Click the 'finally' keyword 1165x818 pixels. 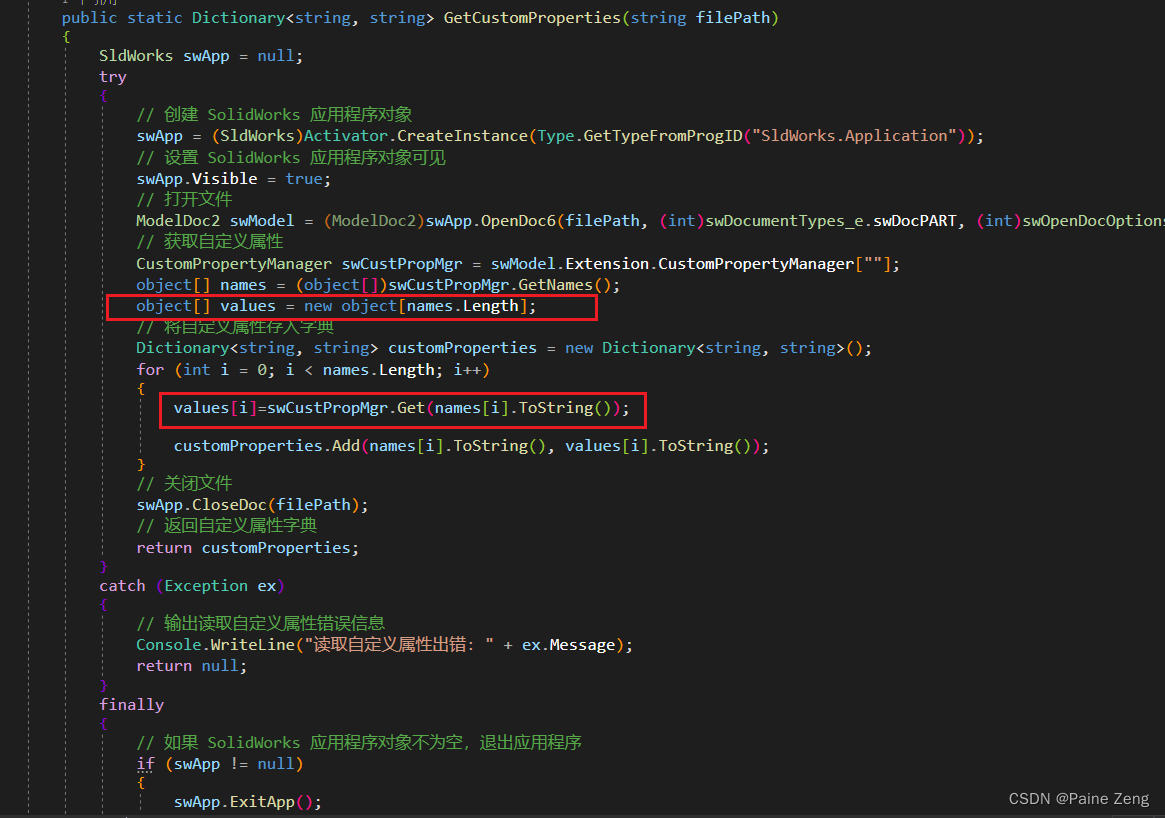pos(132,705)
